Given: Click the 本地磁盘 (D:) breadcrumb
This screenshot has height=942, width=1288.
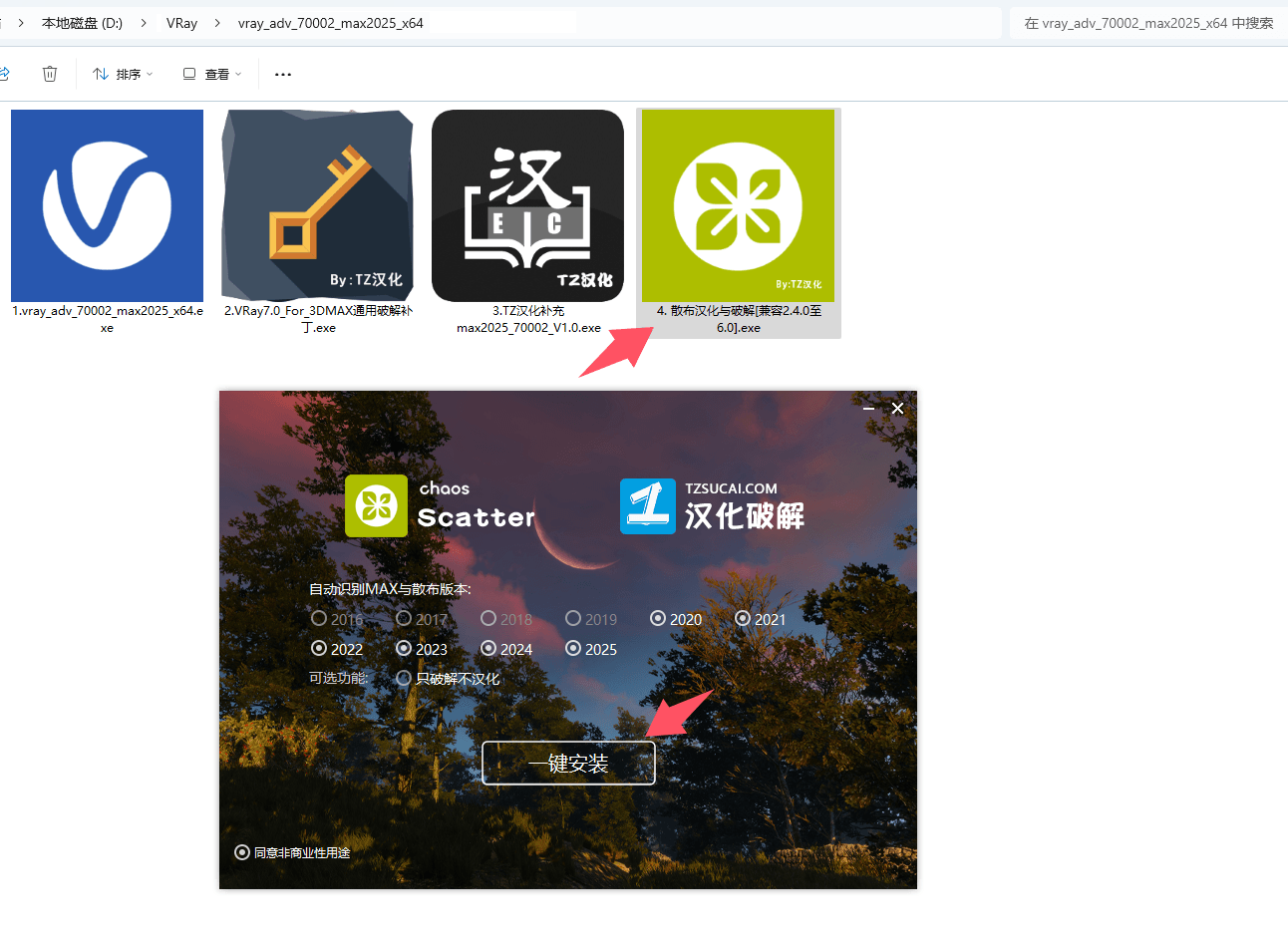Looking at the screenshot, I should pyautogui.click(x=82, y=23).
